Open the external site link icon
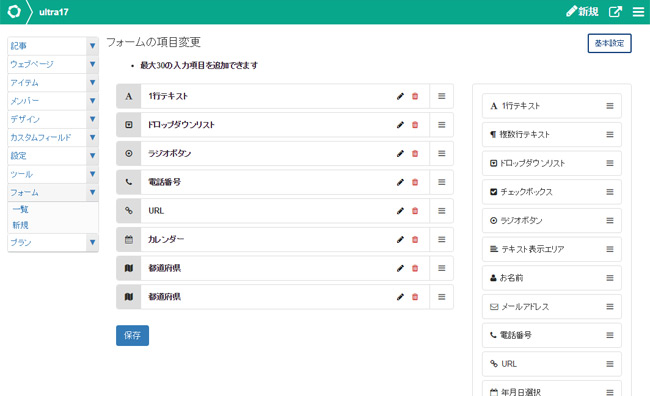This screenshot has height=396, width=650. [615, 12]
